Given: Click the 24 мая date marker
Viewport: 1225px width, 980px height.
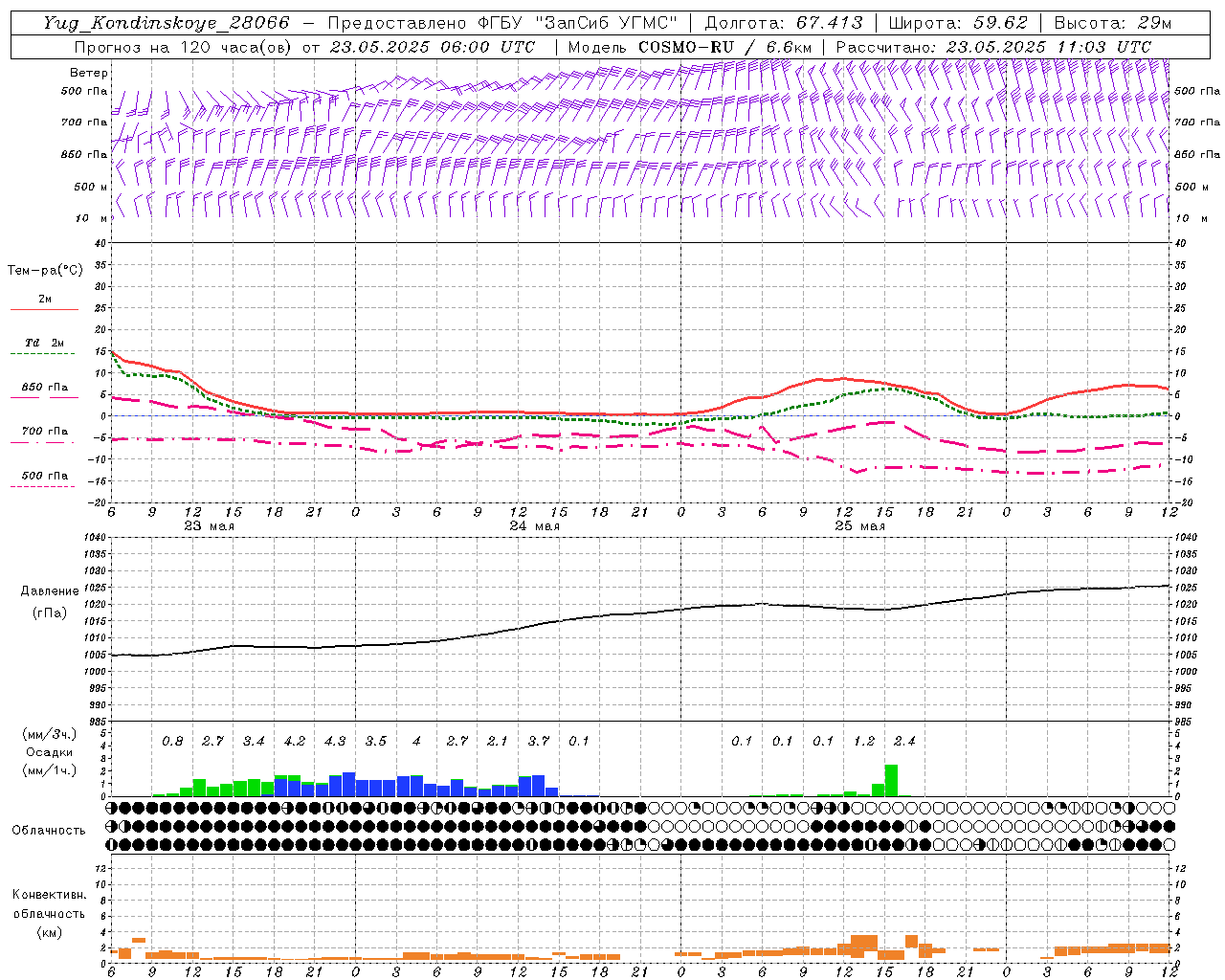Looking at the screenshot, I should [x=534, y=526].
